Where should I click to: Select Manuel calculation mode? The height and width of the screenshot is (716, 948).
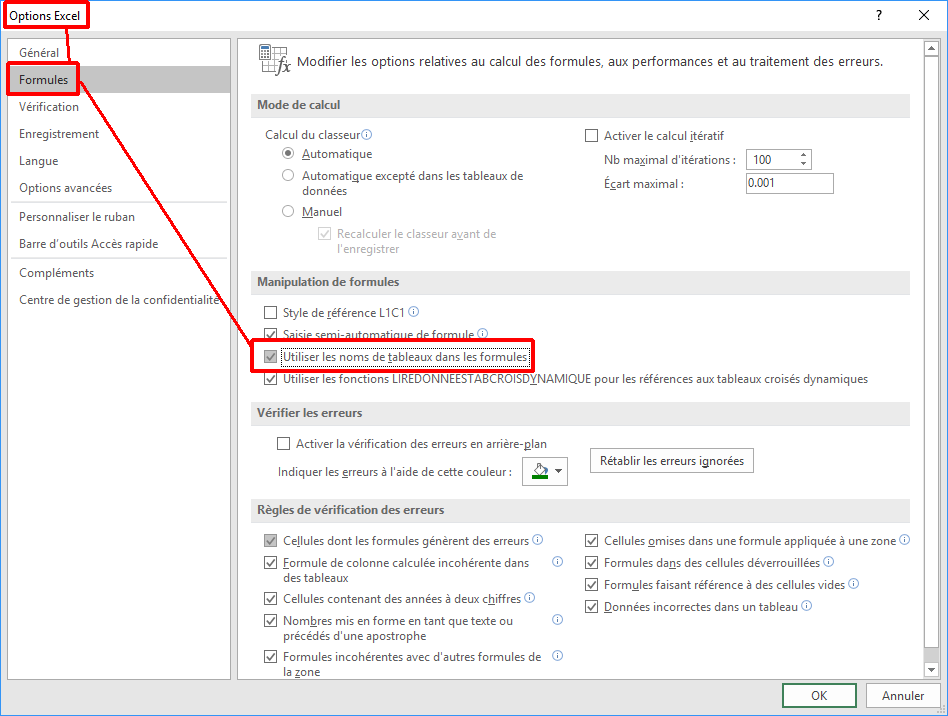point(288,212)
